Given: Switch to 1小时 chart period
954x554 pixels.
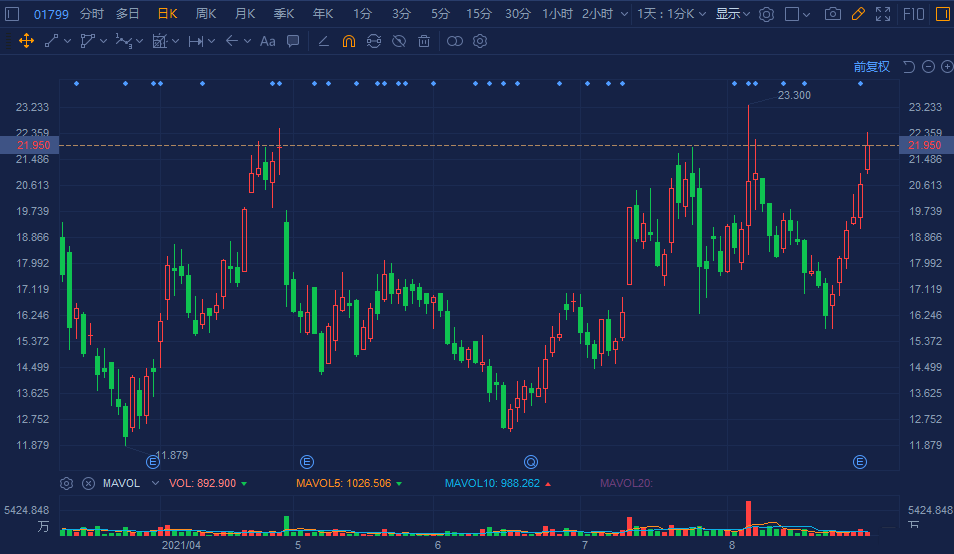Looking at the screenshot, I should [557, 14].
